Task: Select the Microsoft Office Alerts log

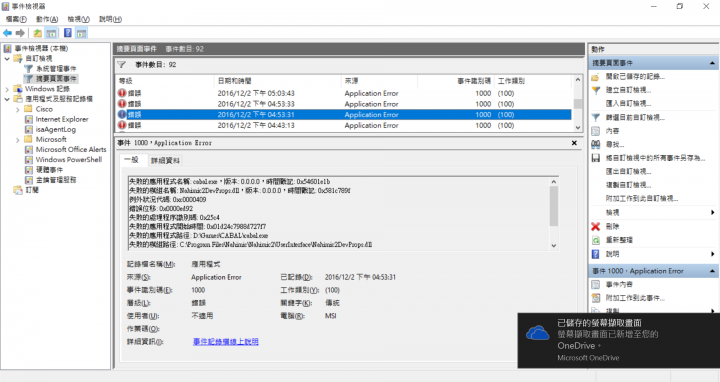Action: click(71, 149)
